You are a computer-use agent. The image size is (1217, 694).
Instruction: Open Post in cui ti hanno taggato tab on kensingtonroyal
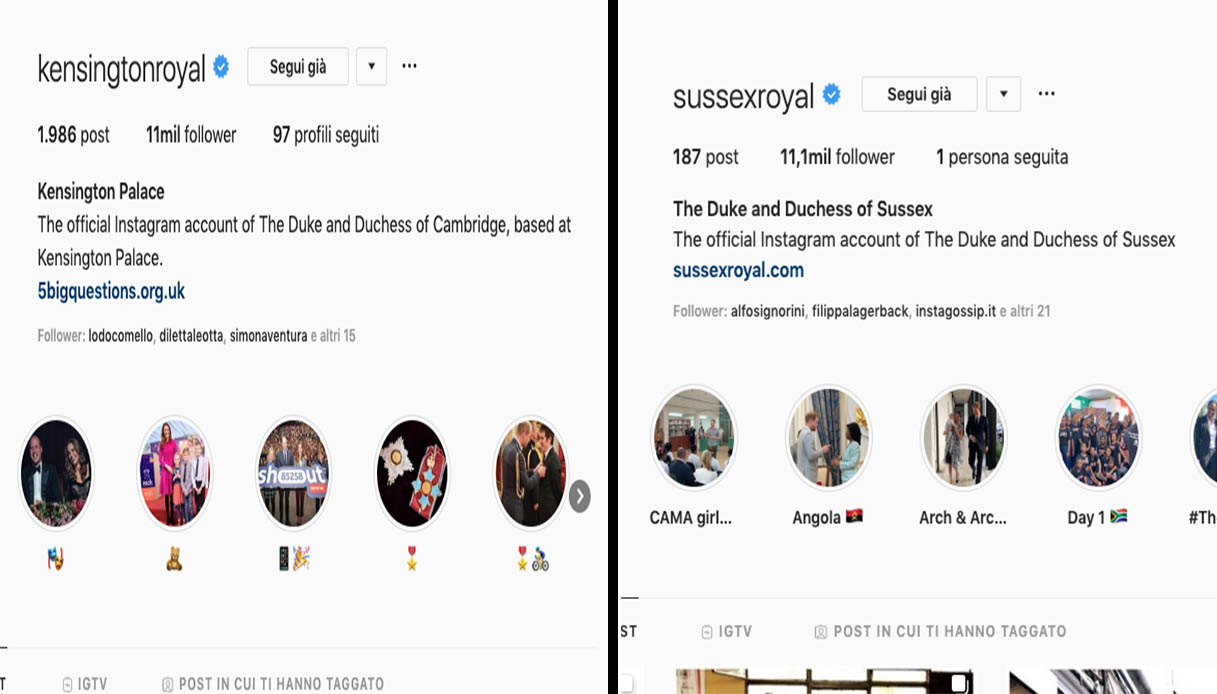pos(272,685)
